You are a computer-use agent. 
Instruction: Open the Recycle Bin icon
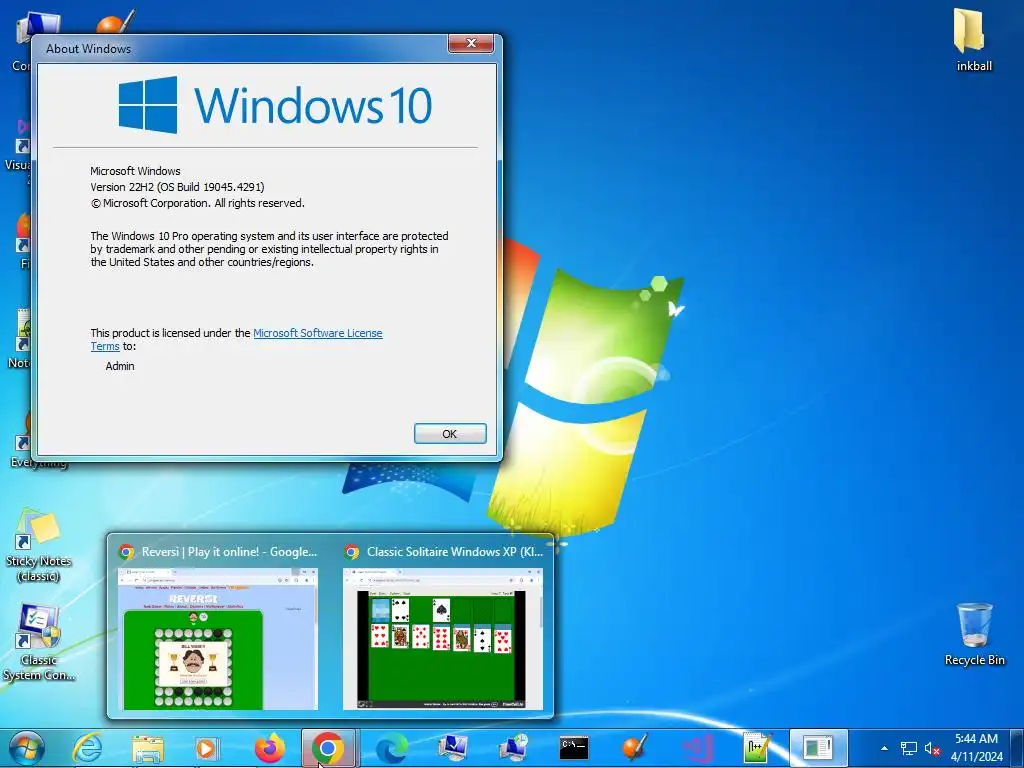pyautogui.click(x=974, y=633)
